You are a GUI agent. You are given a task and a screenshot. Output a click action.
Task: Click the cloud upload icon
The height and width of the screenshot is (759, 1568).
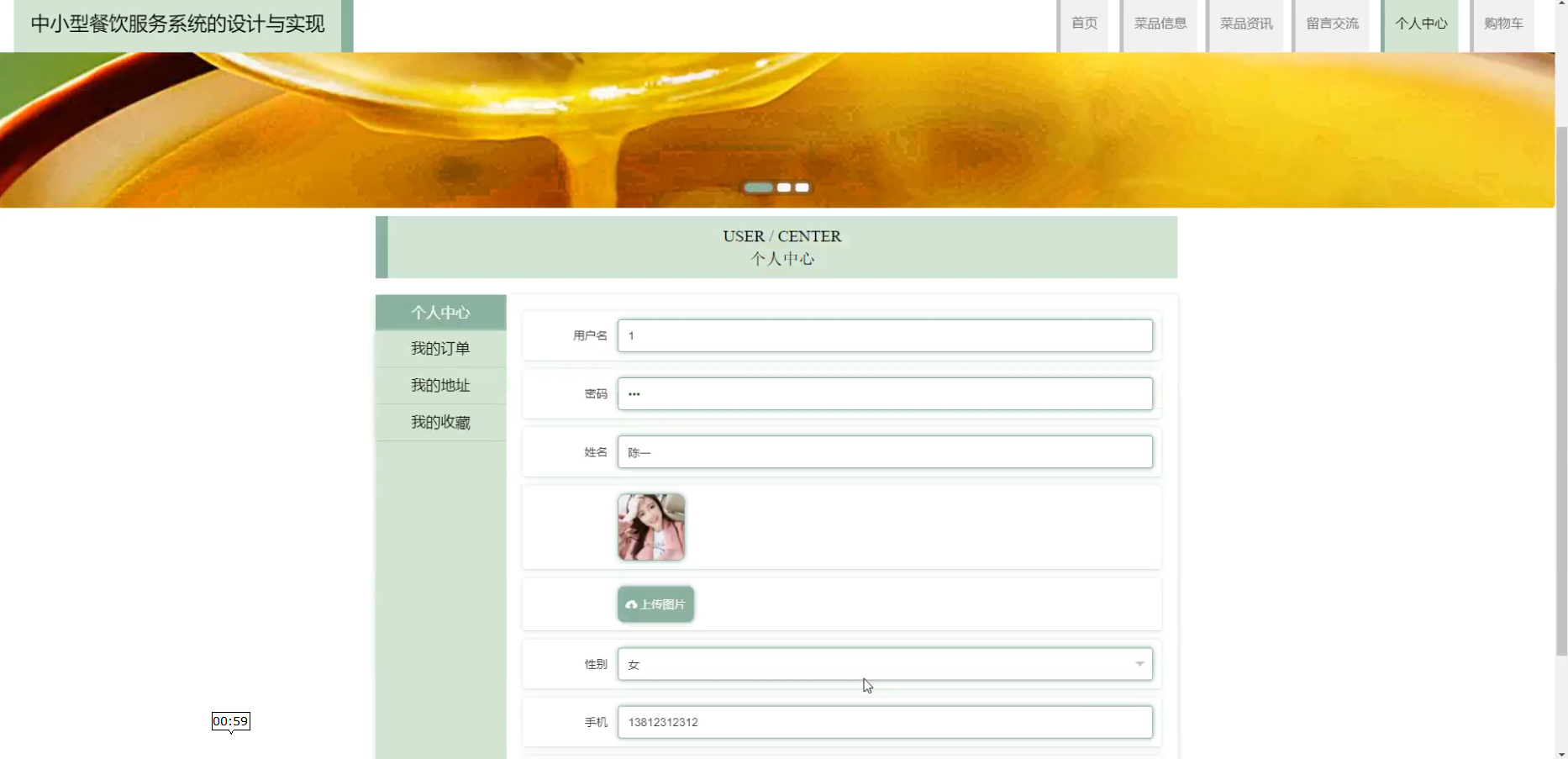[x=631, y=604]
